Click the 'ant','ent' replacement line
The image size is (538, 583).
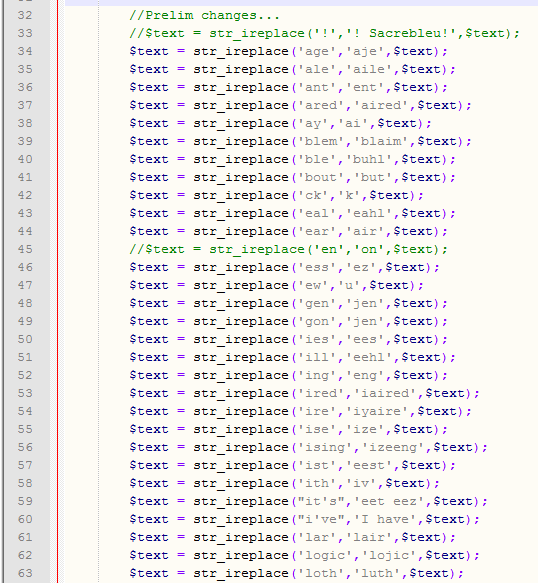coord(289,87)
